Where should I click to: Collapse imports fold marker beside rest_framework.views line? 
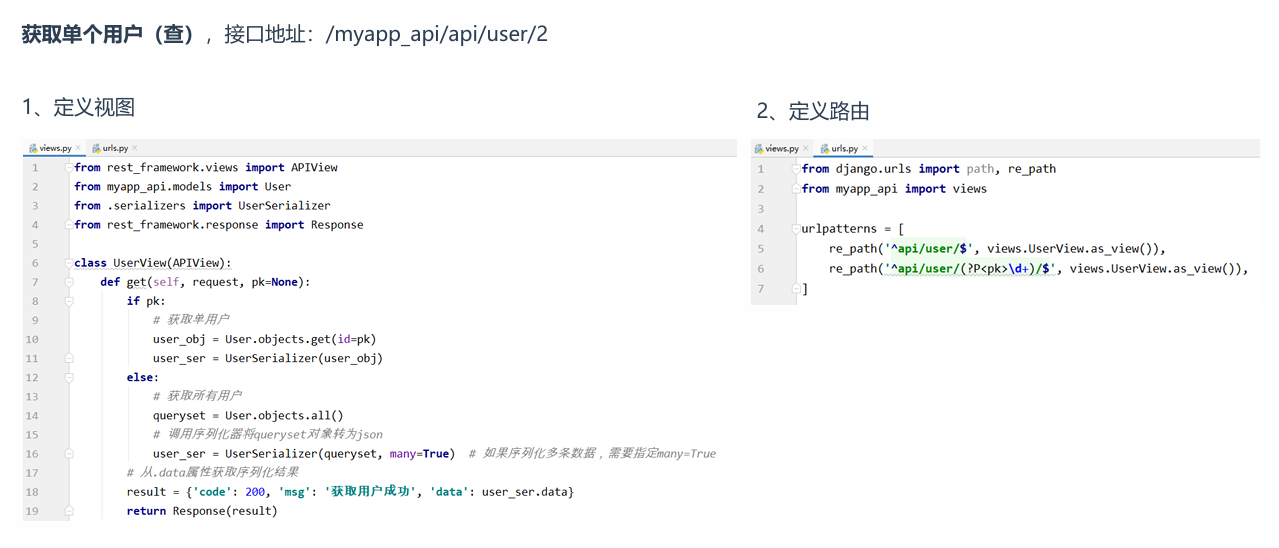pyautogui.click(x=68, y=168)
